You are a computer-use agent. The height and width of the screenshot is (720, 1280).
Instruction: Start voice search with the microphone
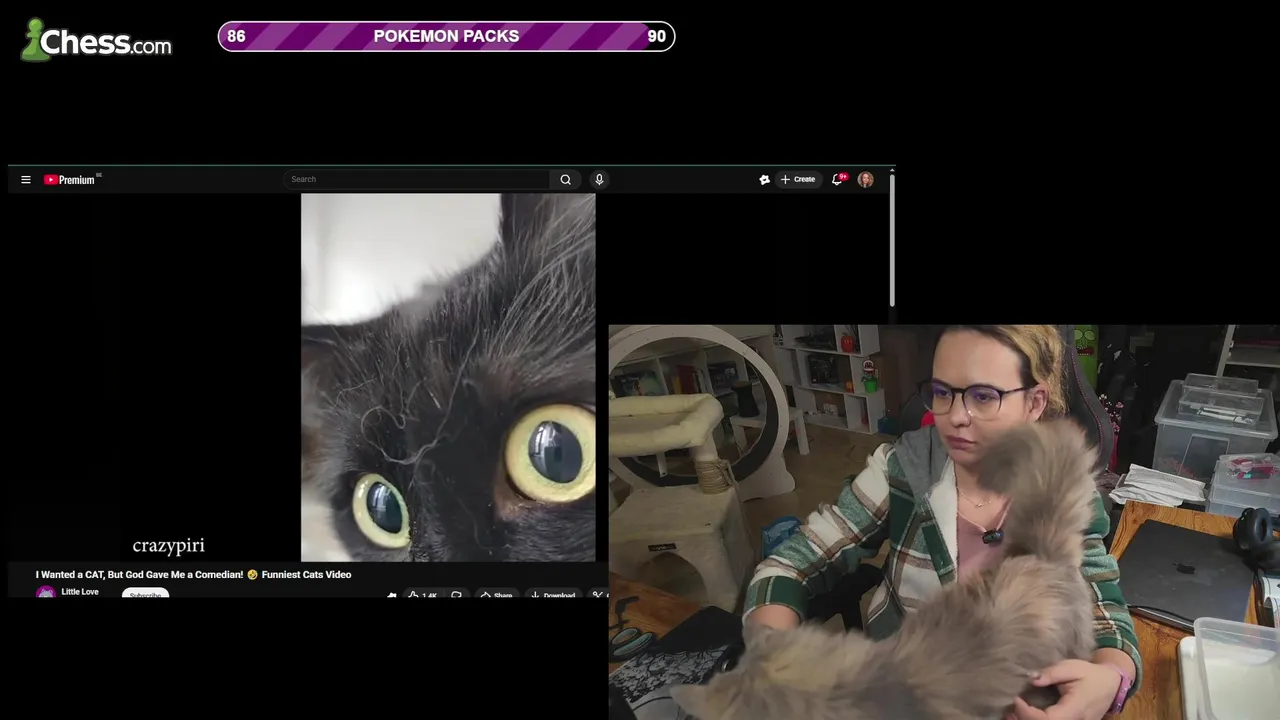click(x=599, y=179)
